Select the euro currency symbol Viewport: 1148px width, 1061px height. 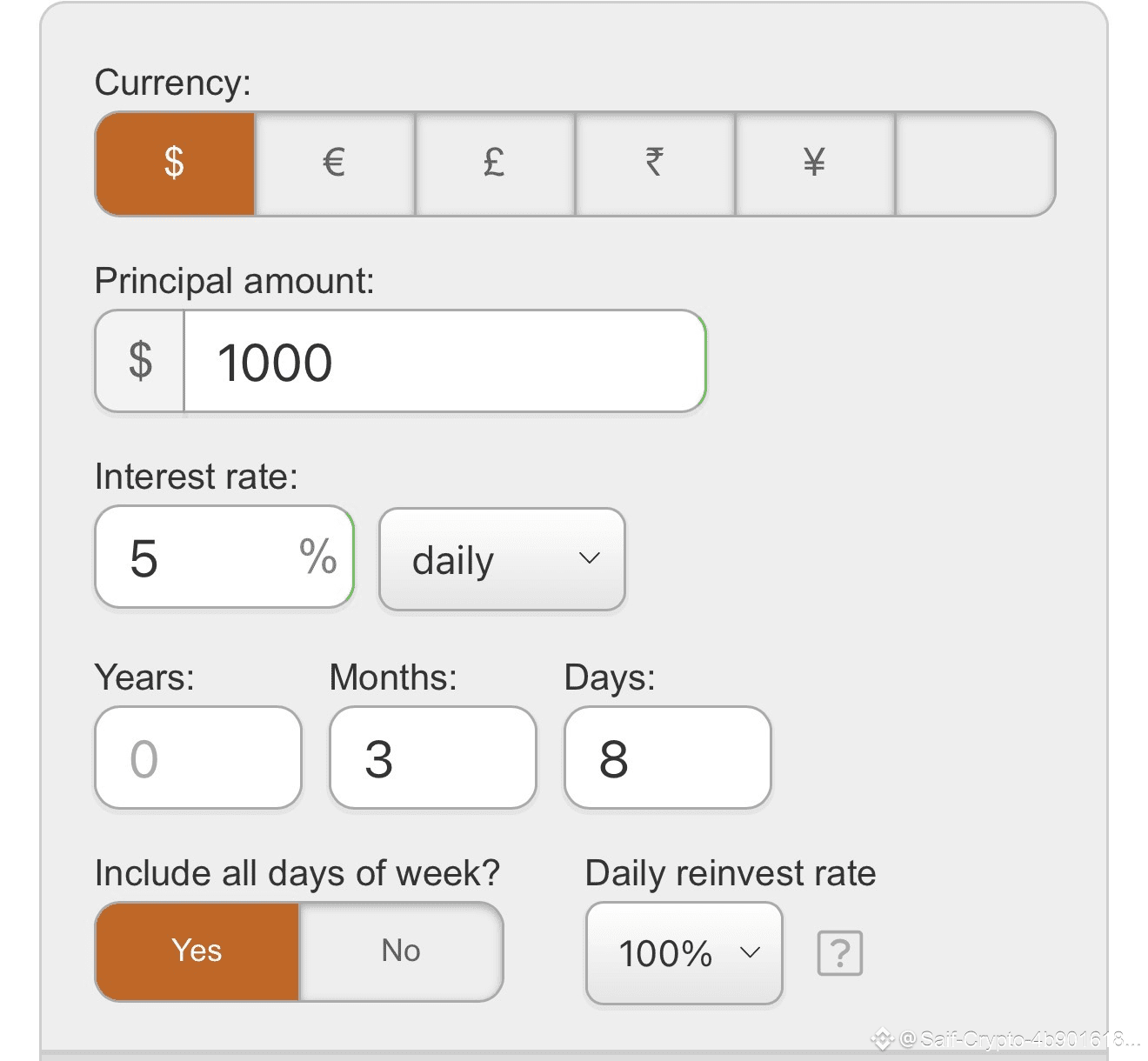point(335,163)
